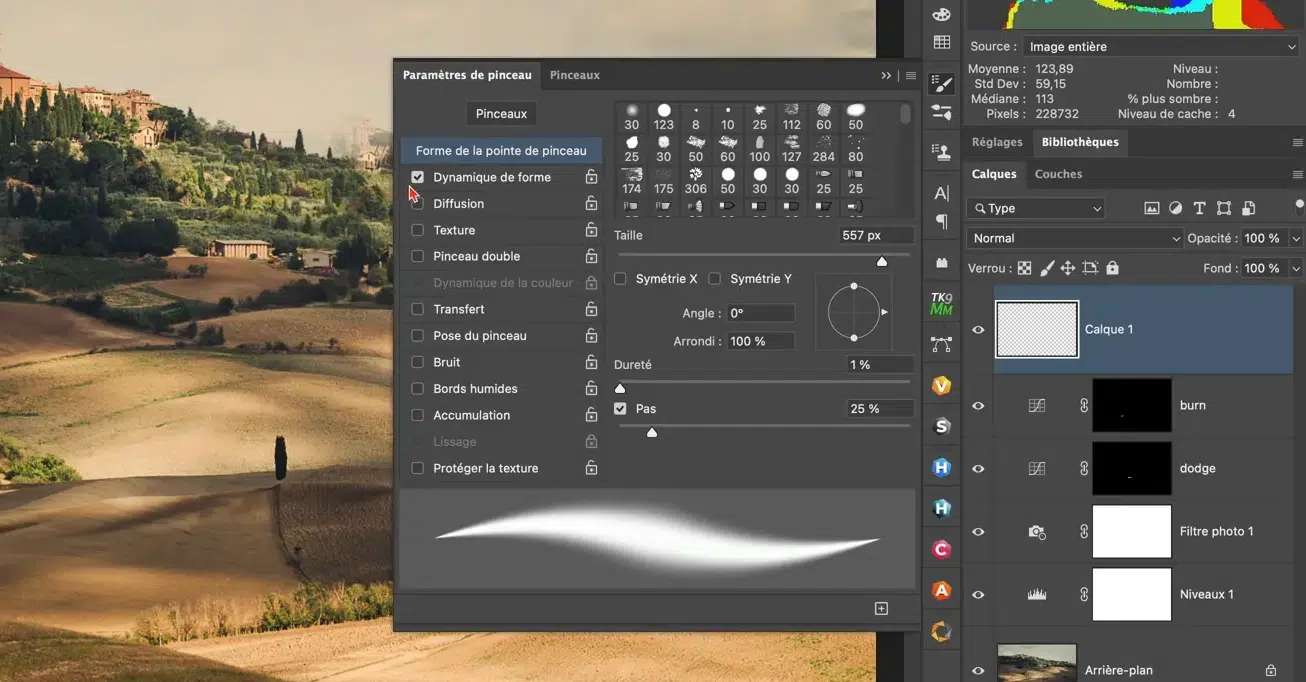Open Pose du pinceau settings
This screenshot has width=1306, height=682.
pyautogui.click(x=480, y=336)
